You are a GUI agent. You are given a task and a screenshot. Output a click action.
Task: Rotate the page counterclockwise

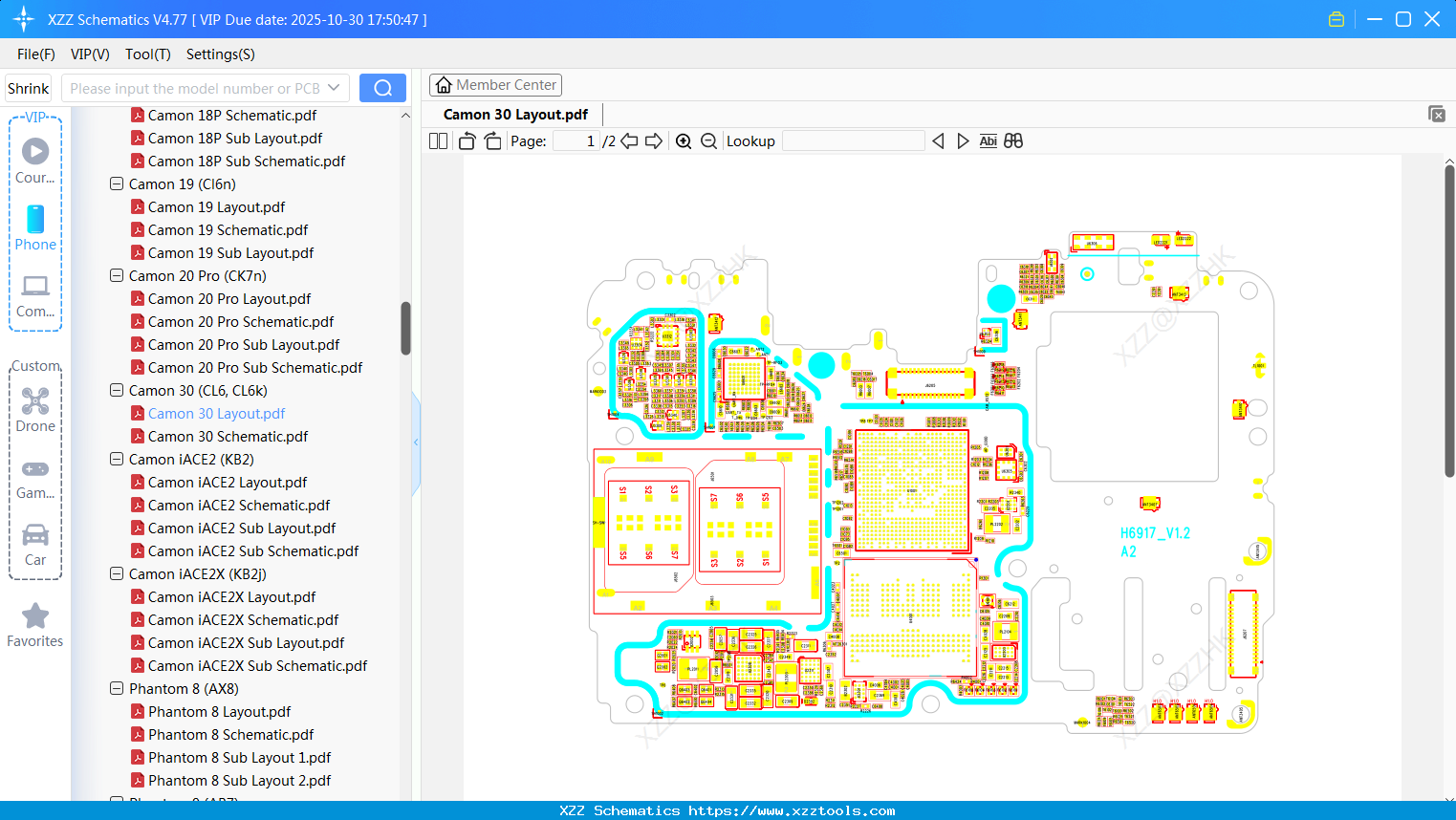click(467, 141)
